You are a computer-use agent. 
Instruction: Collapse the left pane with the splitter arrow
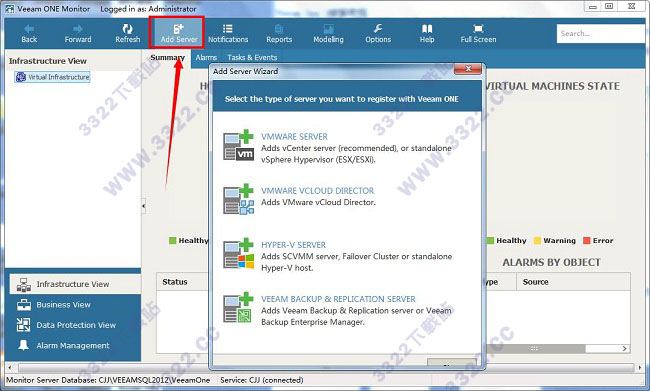[x=144, y=206]
